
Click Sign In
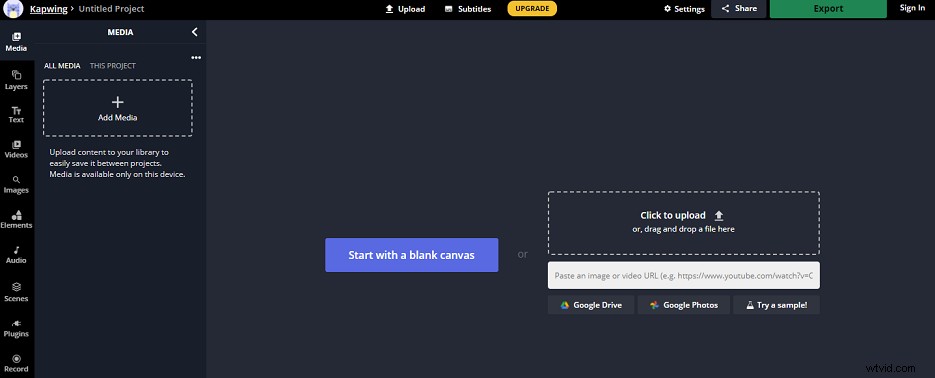pyautogui.click(x=912, y=8)
